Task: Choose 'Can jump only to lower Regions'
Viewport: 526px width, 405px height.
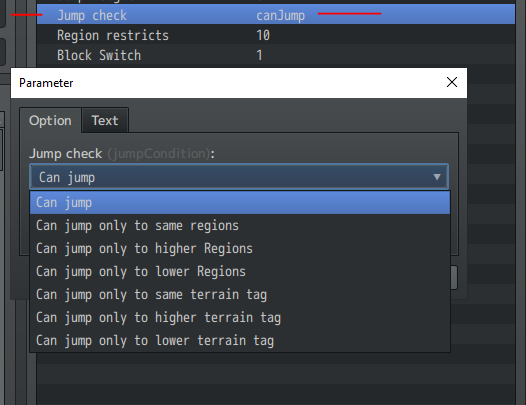Action: 240,271
